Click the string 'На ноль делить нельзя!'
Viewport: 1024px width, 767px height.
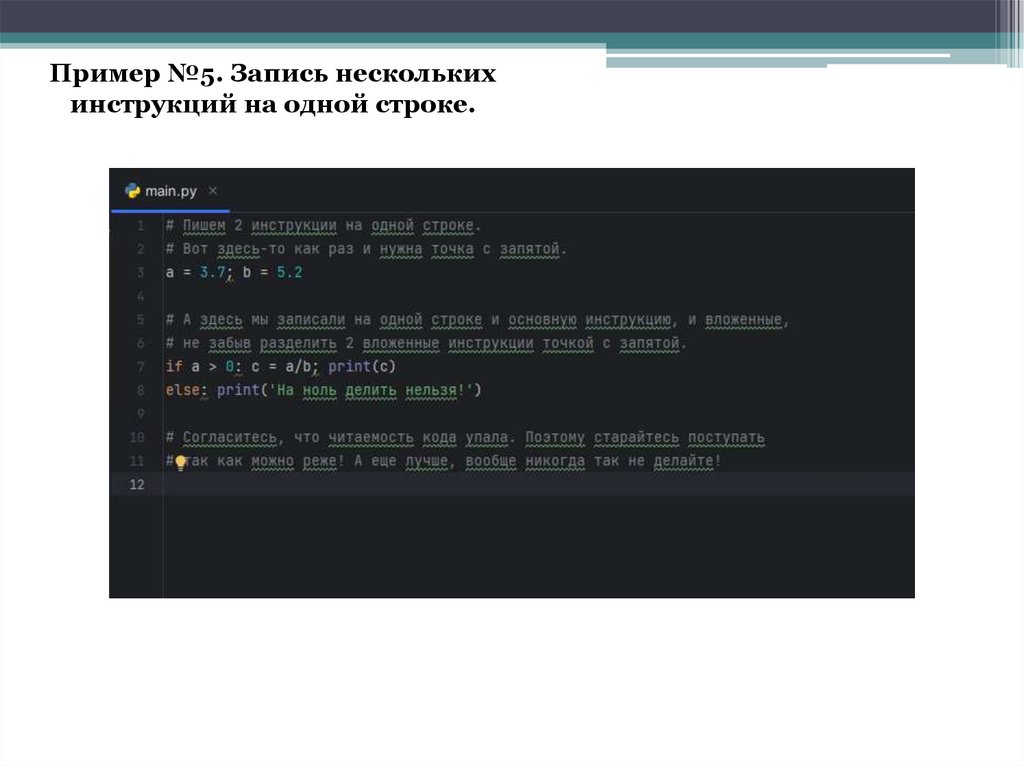(x=370, y=390)
